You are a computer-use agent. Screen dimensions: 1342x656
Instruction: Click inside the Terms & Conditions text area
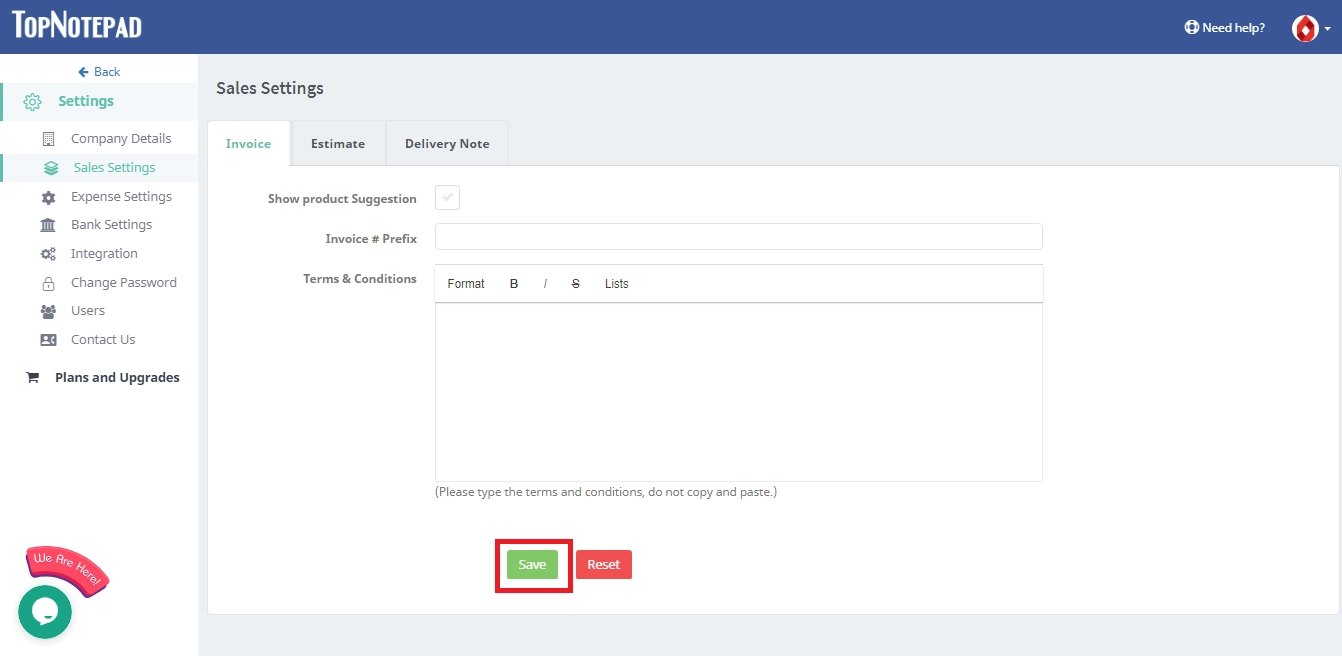tap(739, 392)
